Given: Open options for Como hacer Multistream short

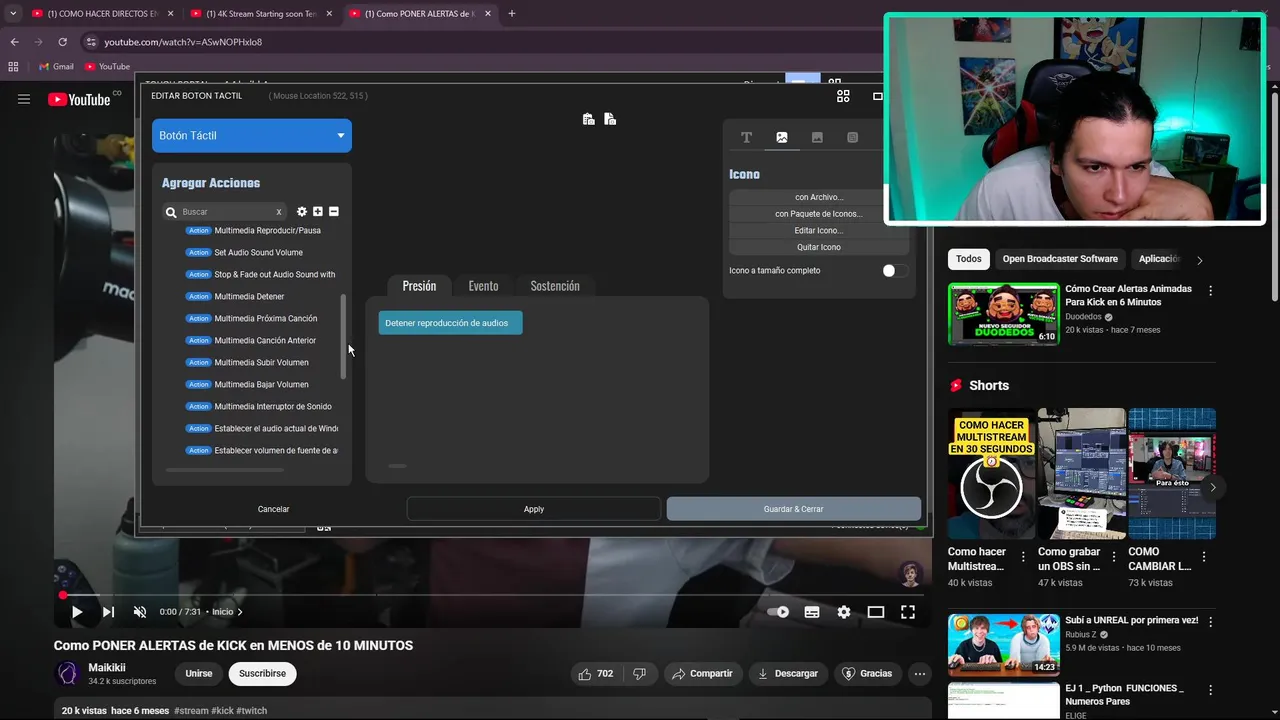Looking at the screenshot, I should point(1023,557).
